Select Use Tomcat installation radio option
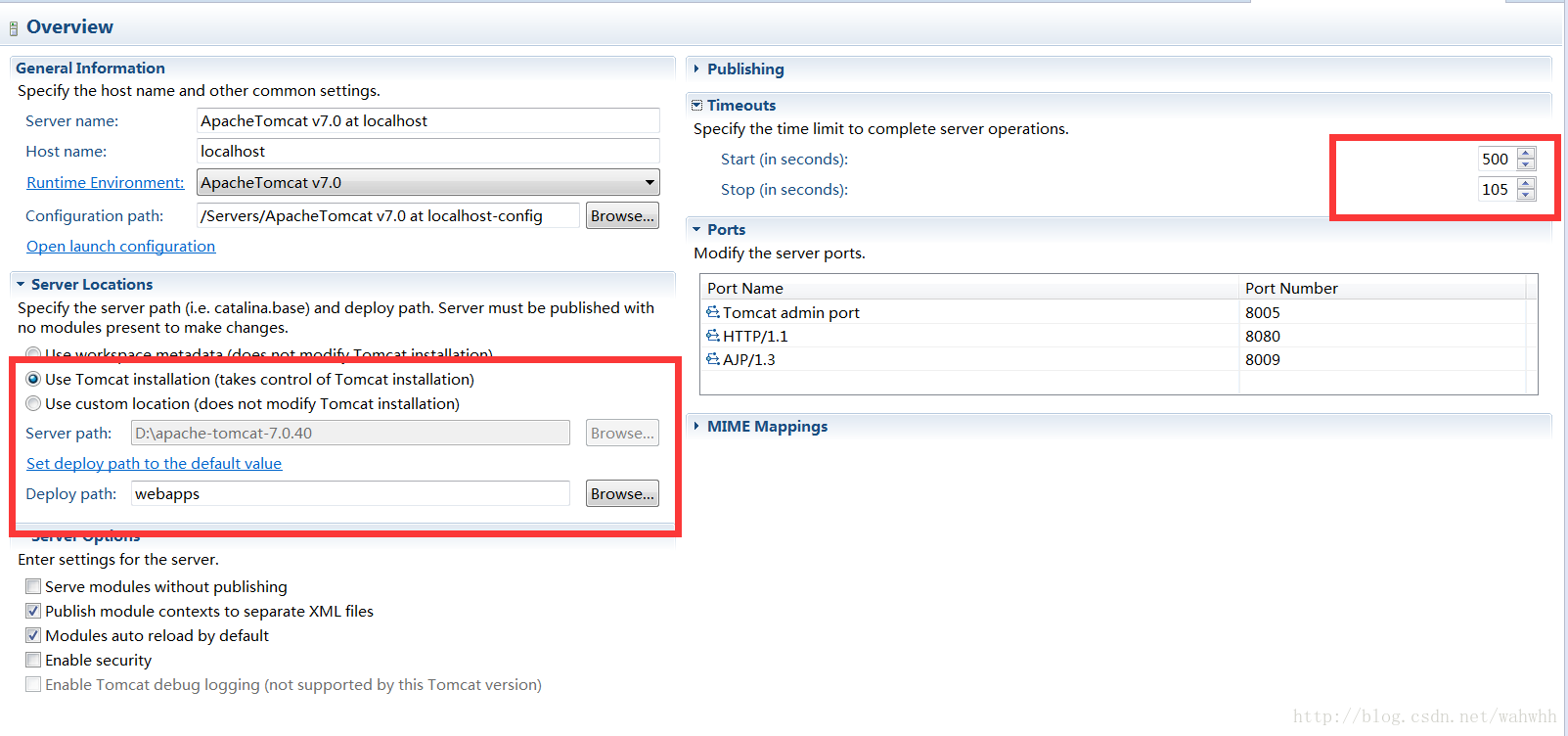Image resolution: width=1568 pixels, height=736 pixels. (x=34, y=379)
